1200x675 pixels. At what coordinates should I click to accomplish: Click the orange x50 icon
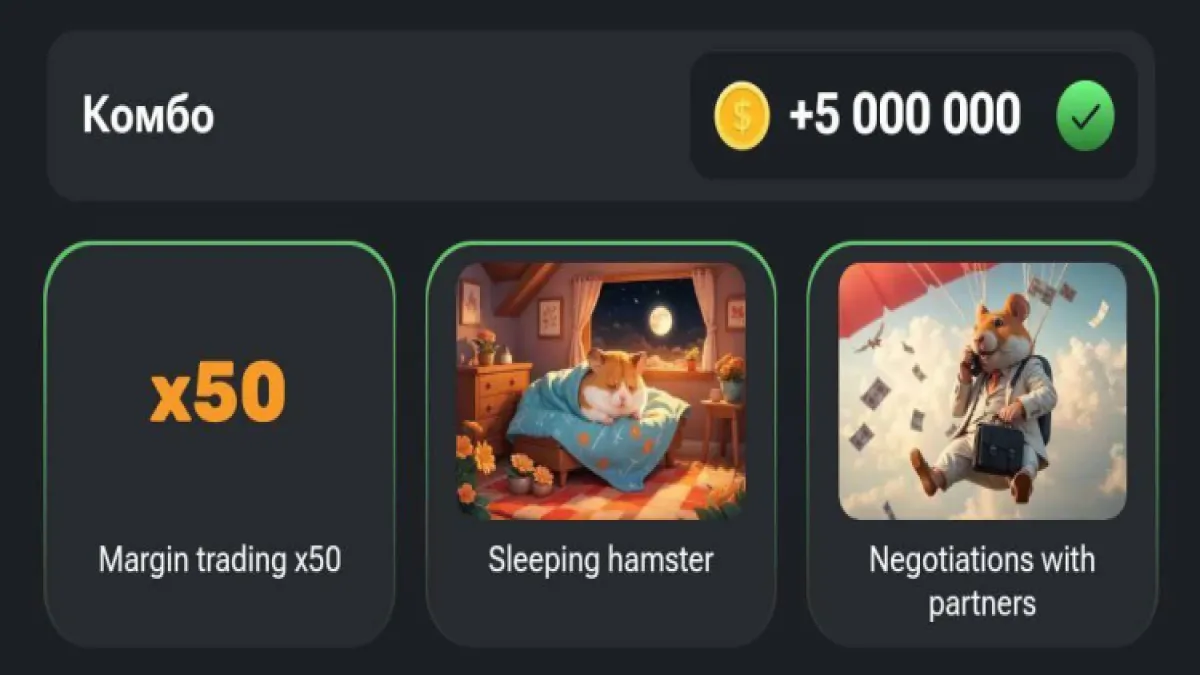point(218,391)
